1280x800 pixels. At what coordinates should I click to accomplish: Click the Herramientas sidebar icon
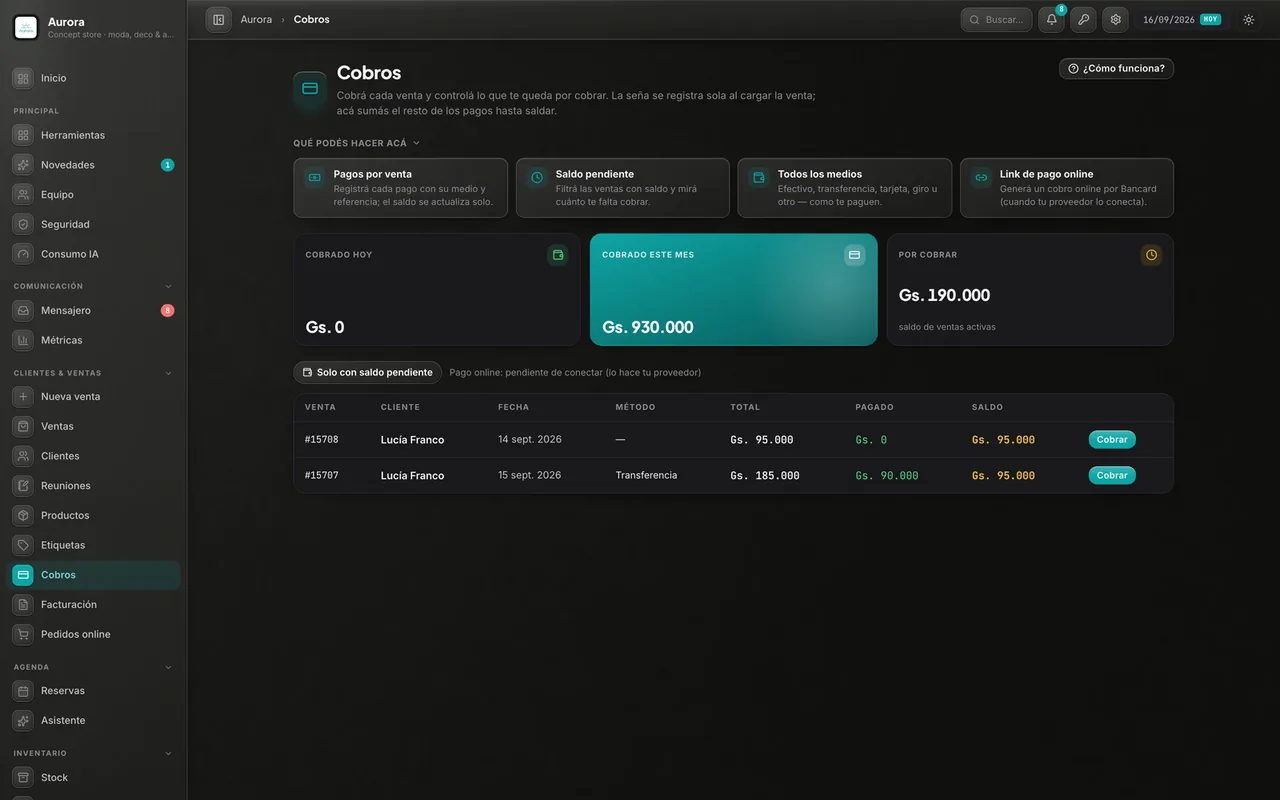tap(23, 135)
